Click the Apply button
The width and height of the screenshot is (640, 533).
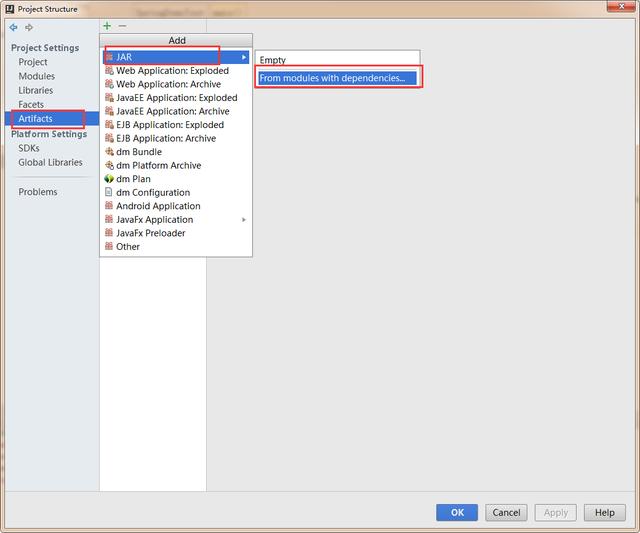pos(556,513)
